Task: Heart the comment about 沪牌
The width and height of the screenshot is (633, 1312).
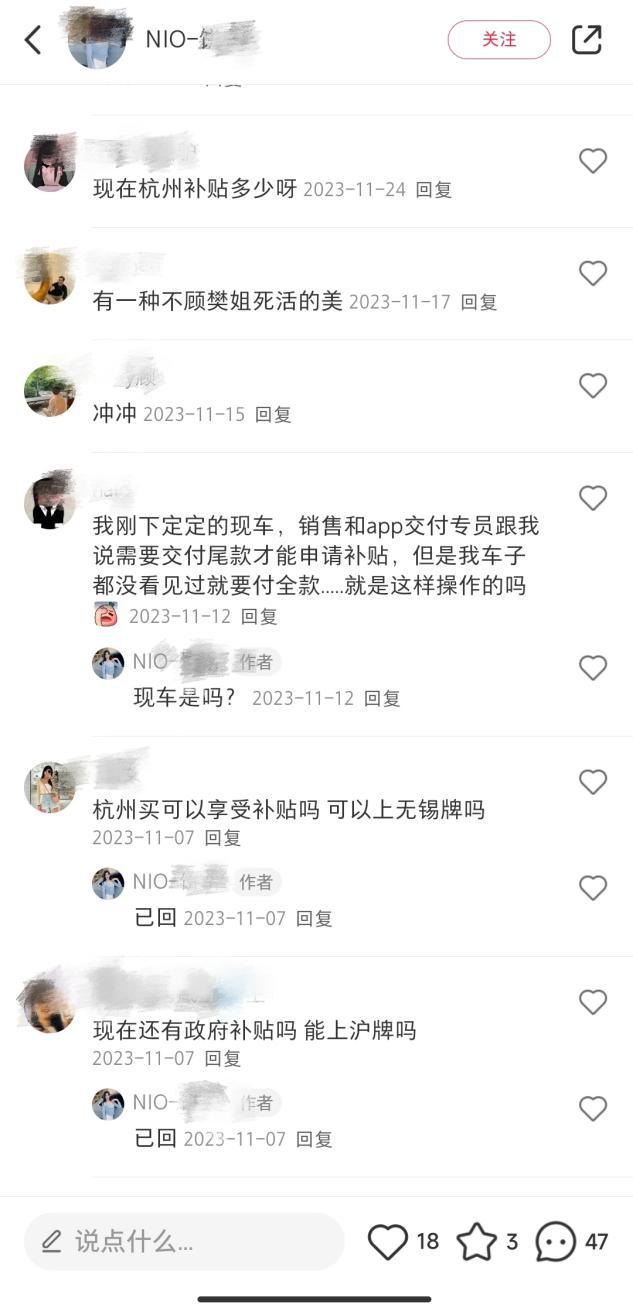Action: [593, 1002]
